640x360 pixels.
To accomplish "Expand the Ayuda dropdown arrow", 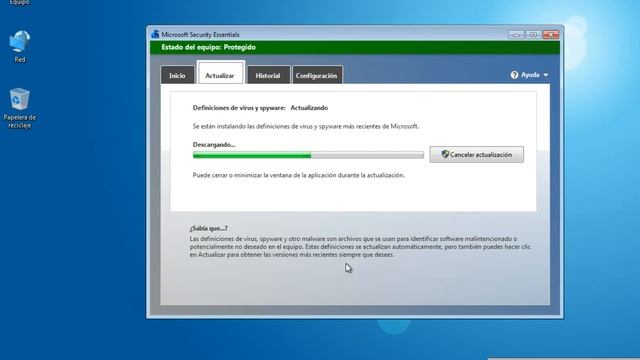I will point(546,76).
